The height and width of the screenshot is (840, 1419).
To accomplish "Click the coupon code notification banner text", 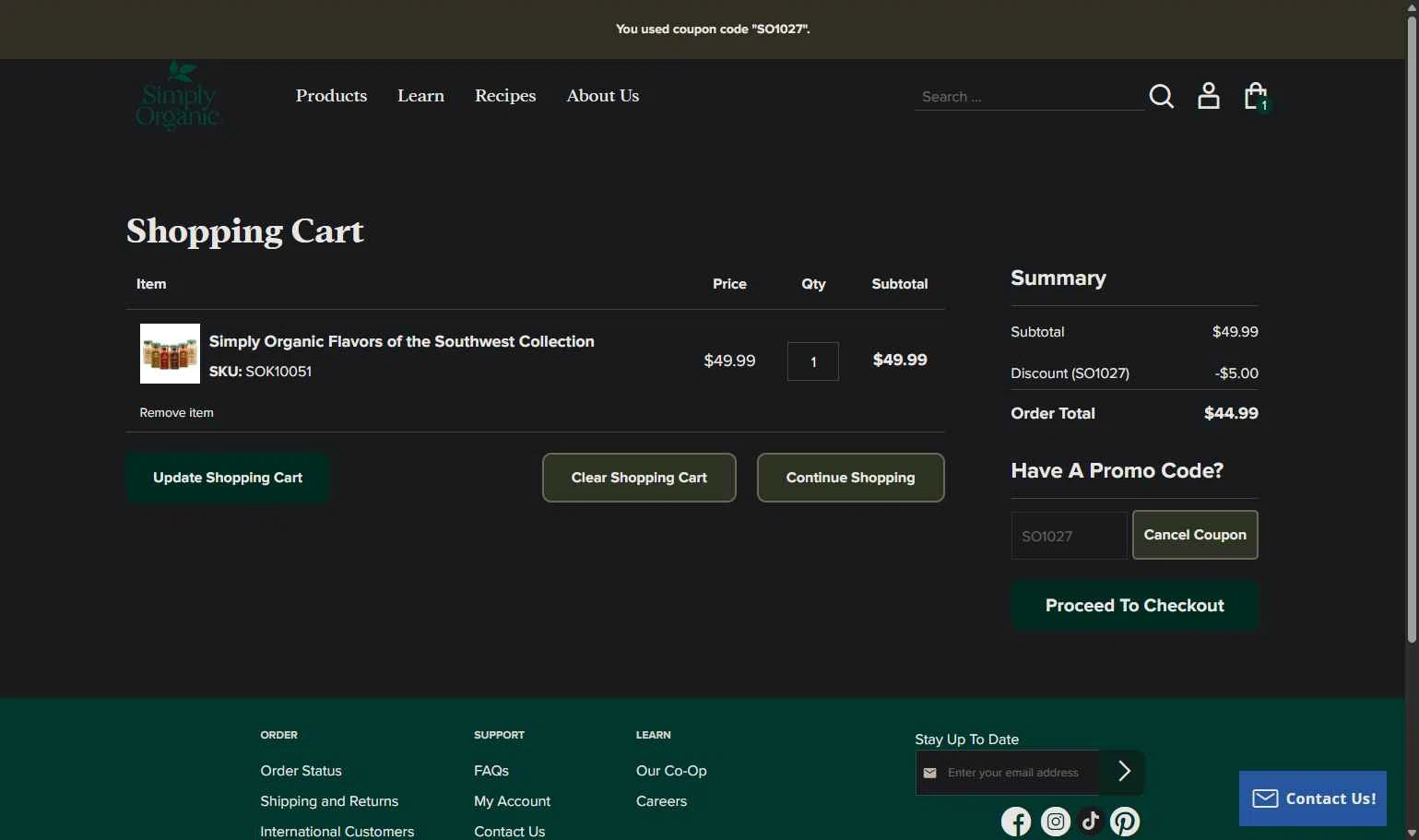I will click(x=713, y=30).
